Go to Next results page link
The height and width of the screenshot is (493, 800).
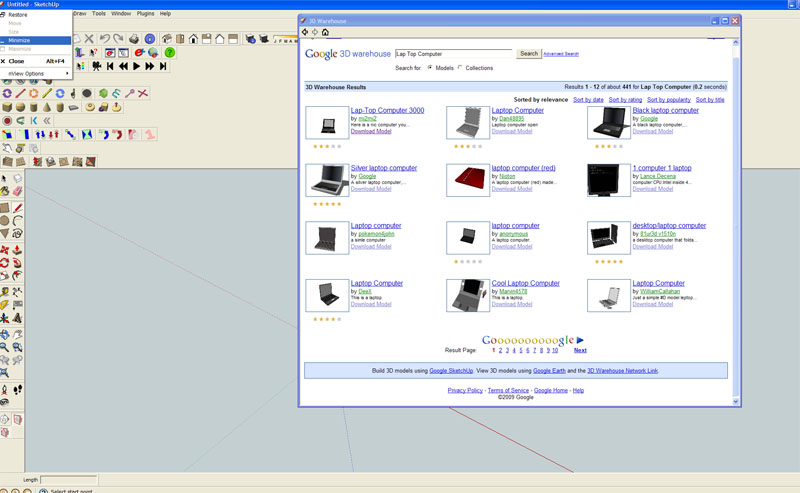tap(580, 350)
